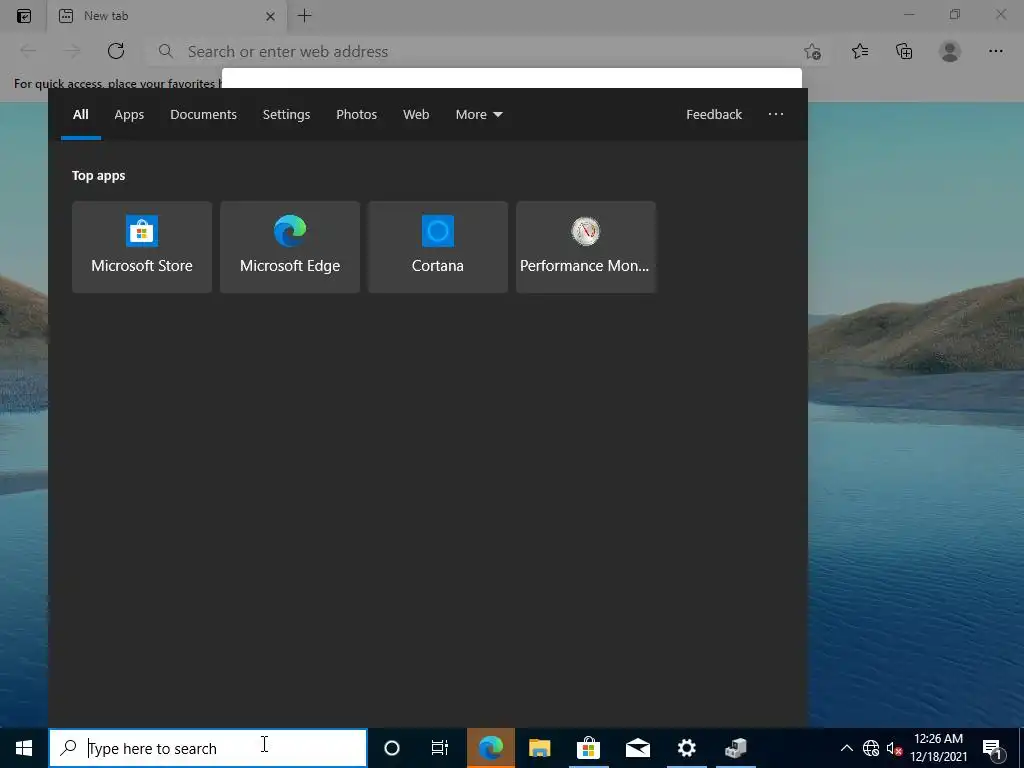
Task: Open Edge Settings and more menu
Action: (995, 51)
